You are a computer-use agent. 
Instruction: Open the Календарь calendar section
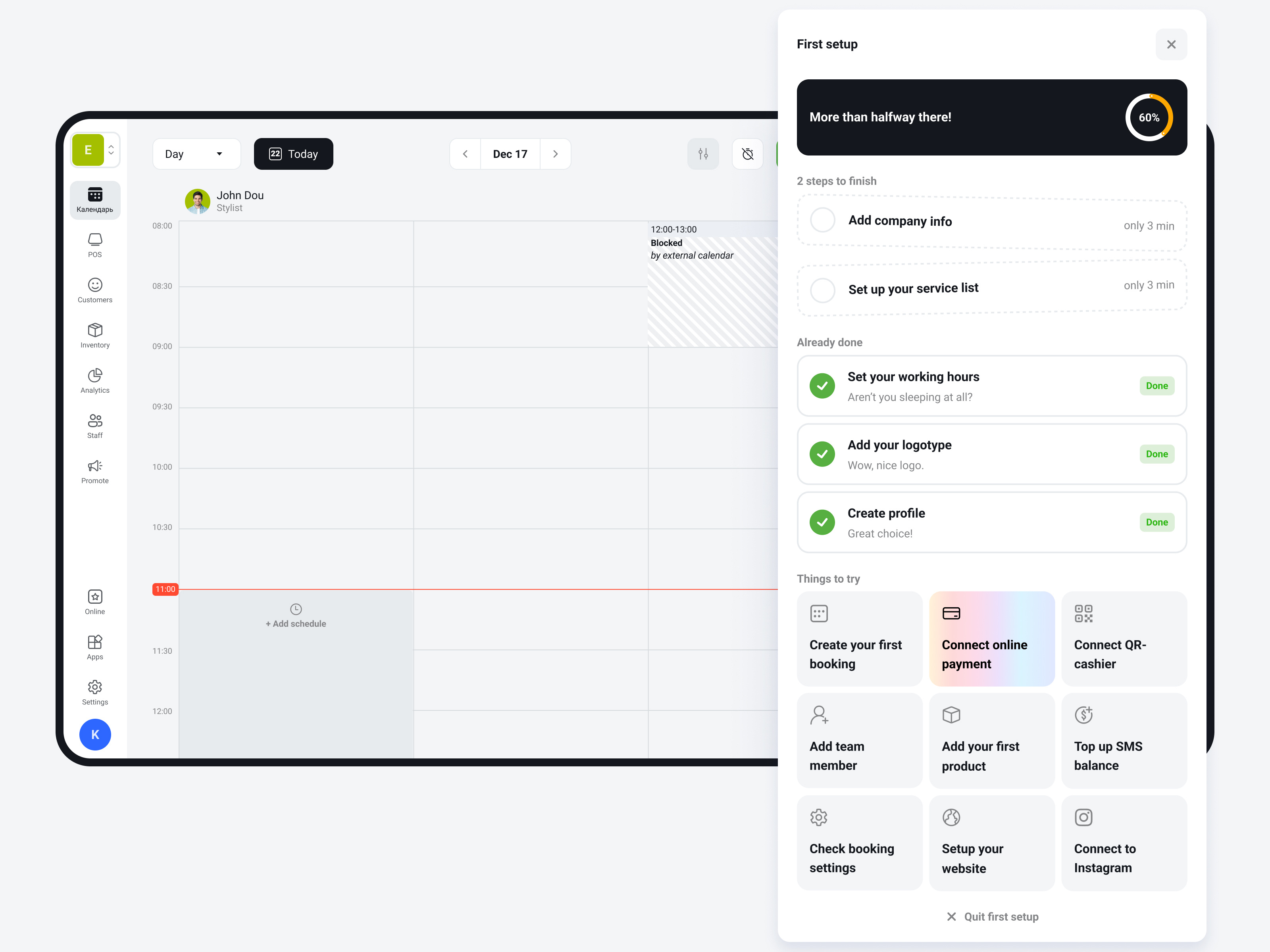(x=95, y=200)
